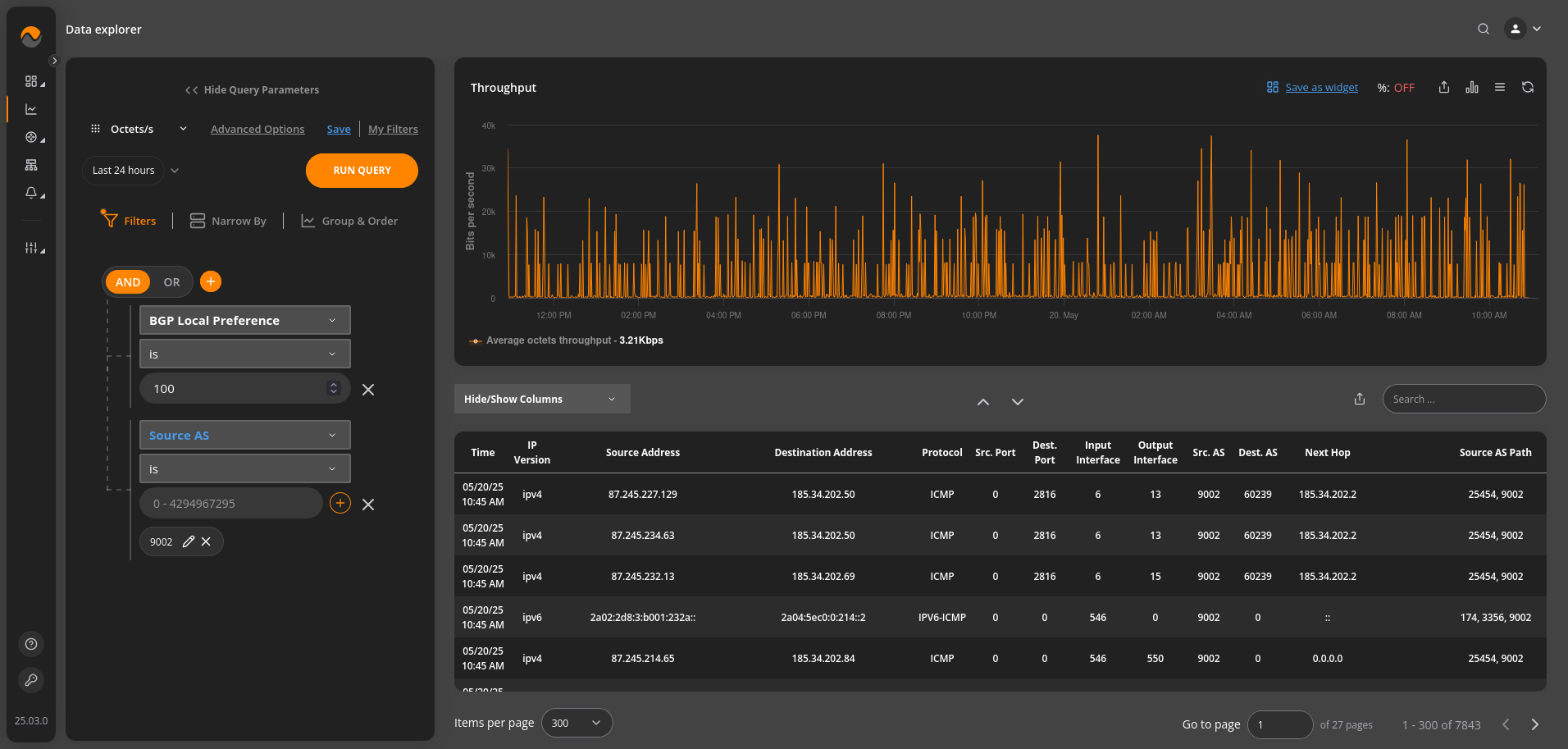
Task: Click the Save as widget link
Action: tap(1320, 88)
